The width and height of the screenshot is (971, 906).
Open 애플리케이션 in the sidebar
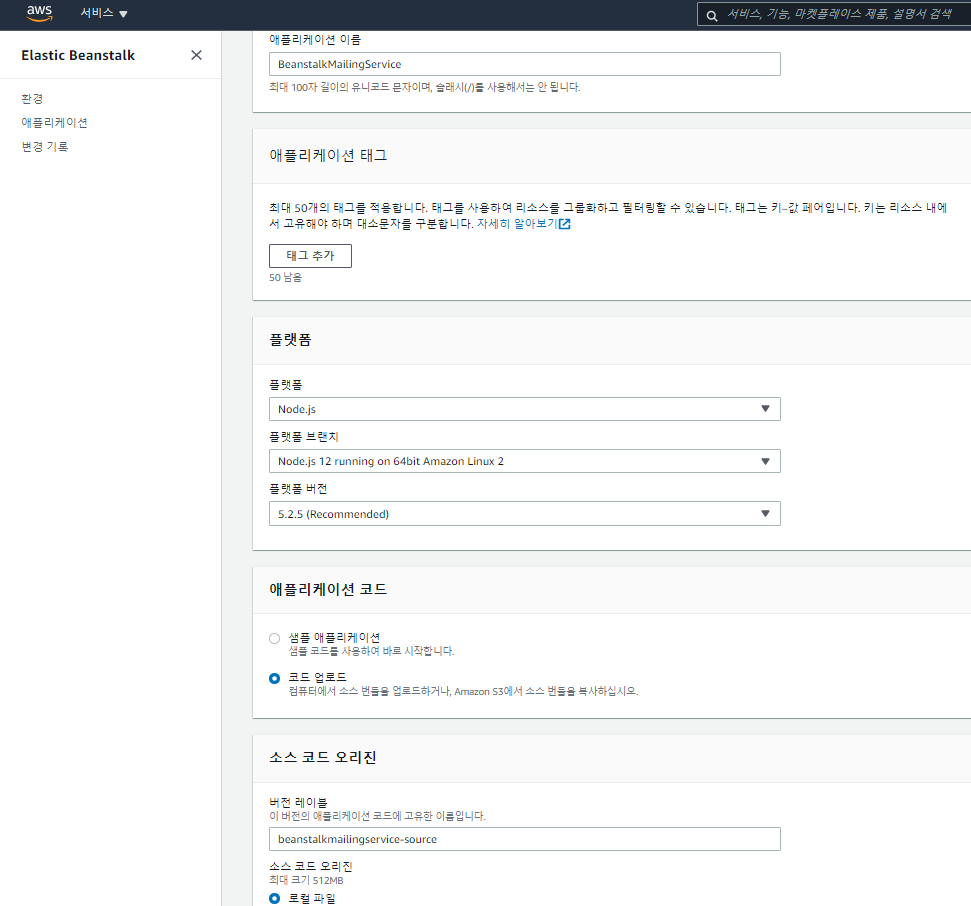click(x=54, y=123)
